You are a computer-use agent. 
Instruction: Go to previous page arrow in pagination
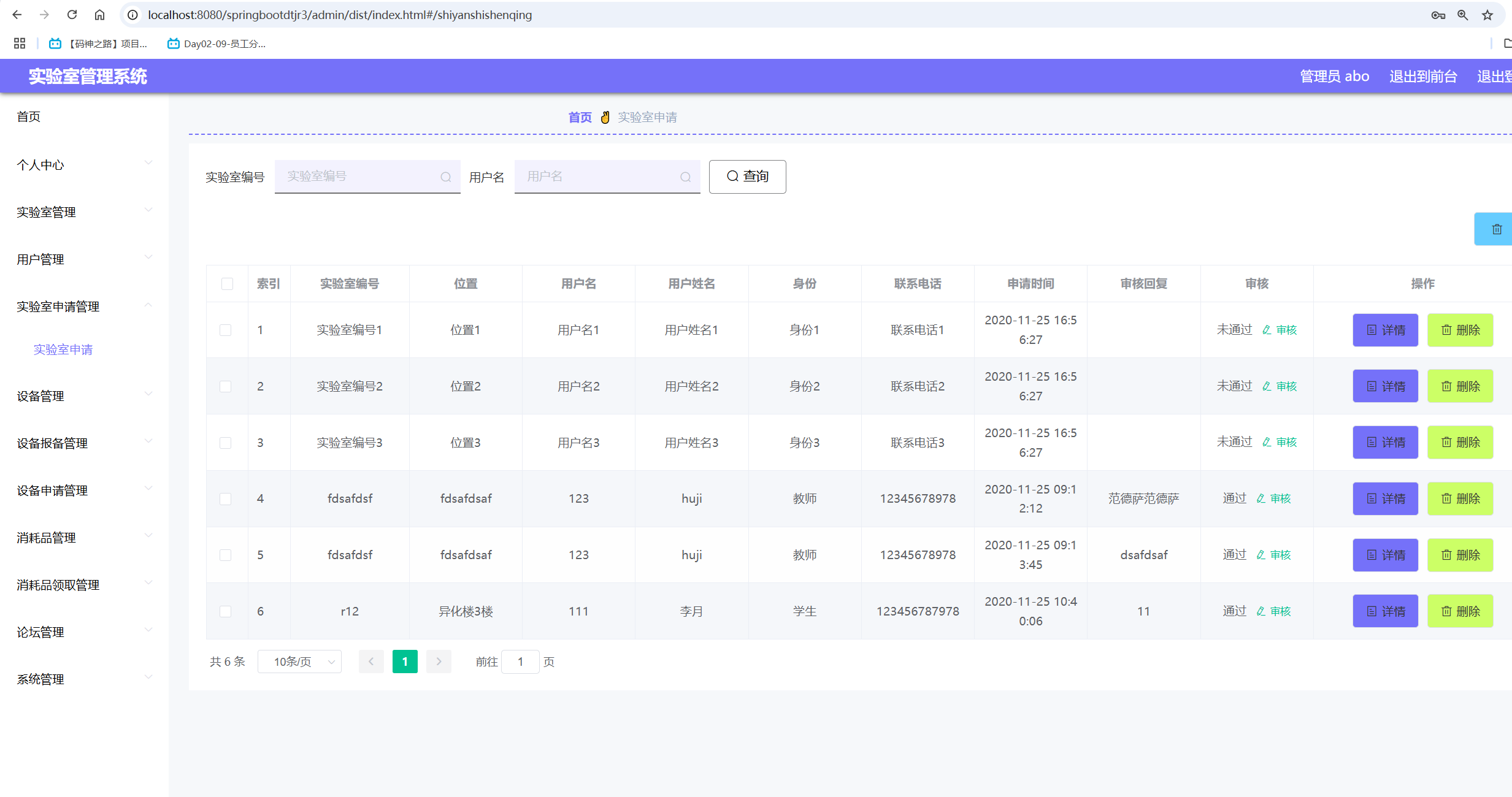(371, 662)
